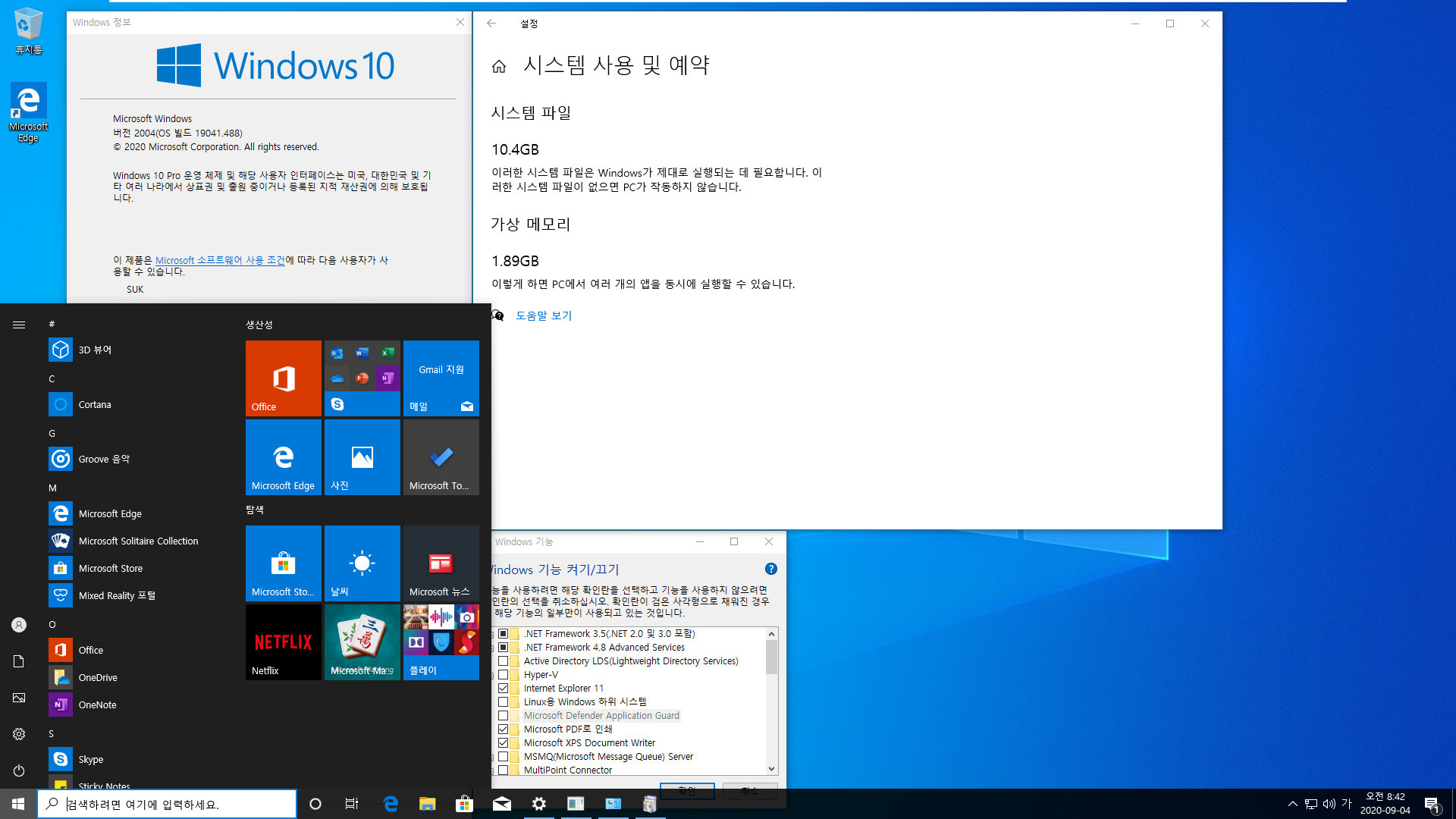Image resolution: width=1456 pixels, height=819 pixels.
Task: Open Microsoft Edge from pinned tiles
Action: pyautogui.click(x=283, y=457)
